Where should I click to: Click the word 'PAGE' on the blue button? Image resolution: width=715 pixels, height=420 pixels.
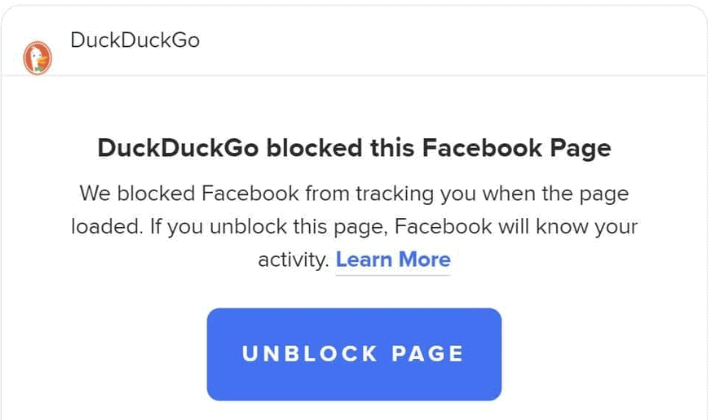[x=428, y=354]
